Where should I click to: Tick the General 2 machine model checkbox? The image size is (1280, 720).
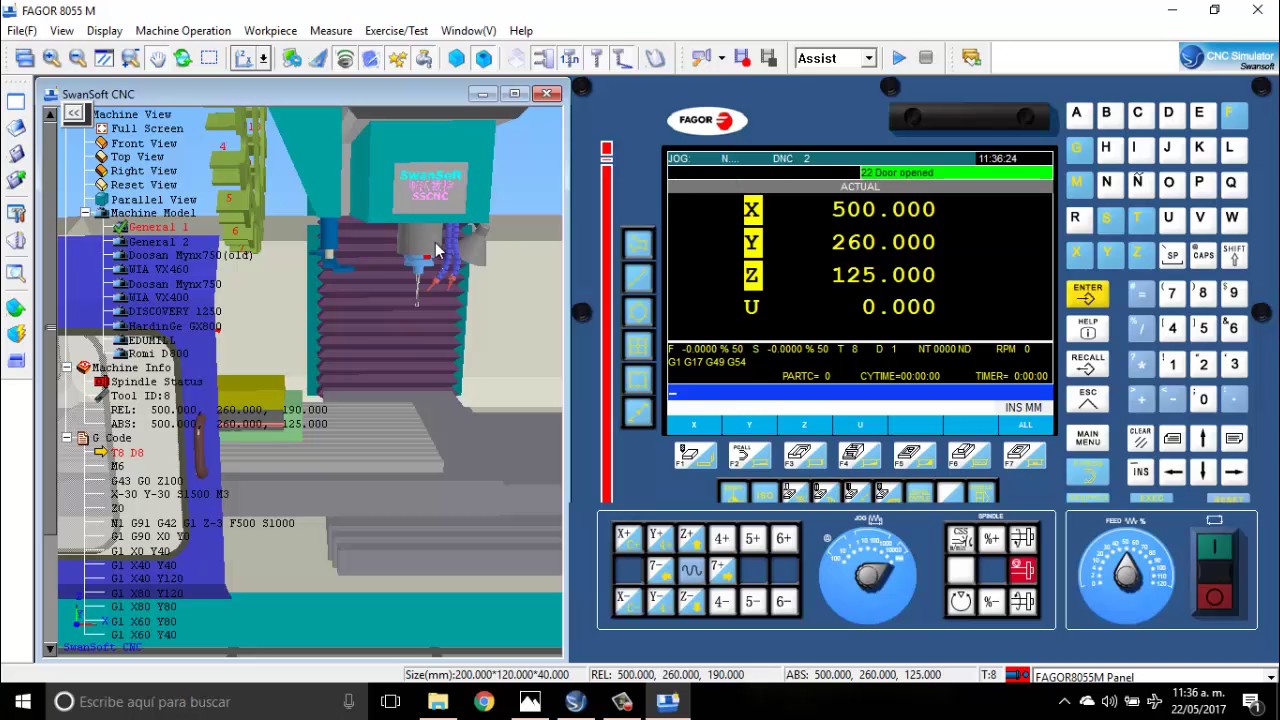coord(121,241)
